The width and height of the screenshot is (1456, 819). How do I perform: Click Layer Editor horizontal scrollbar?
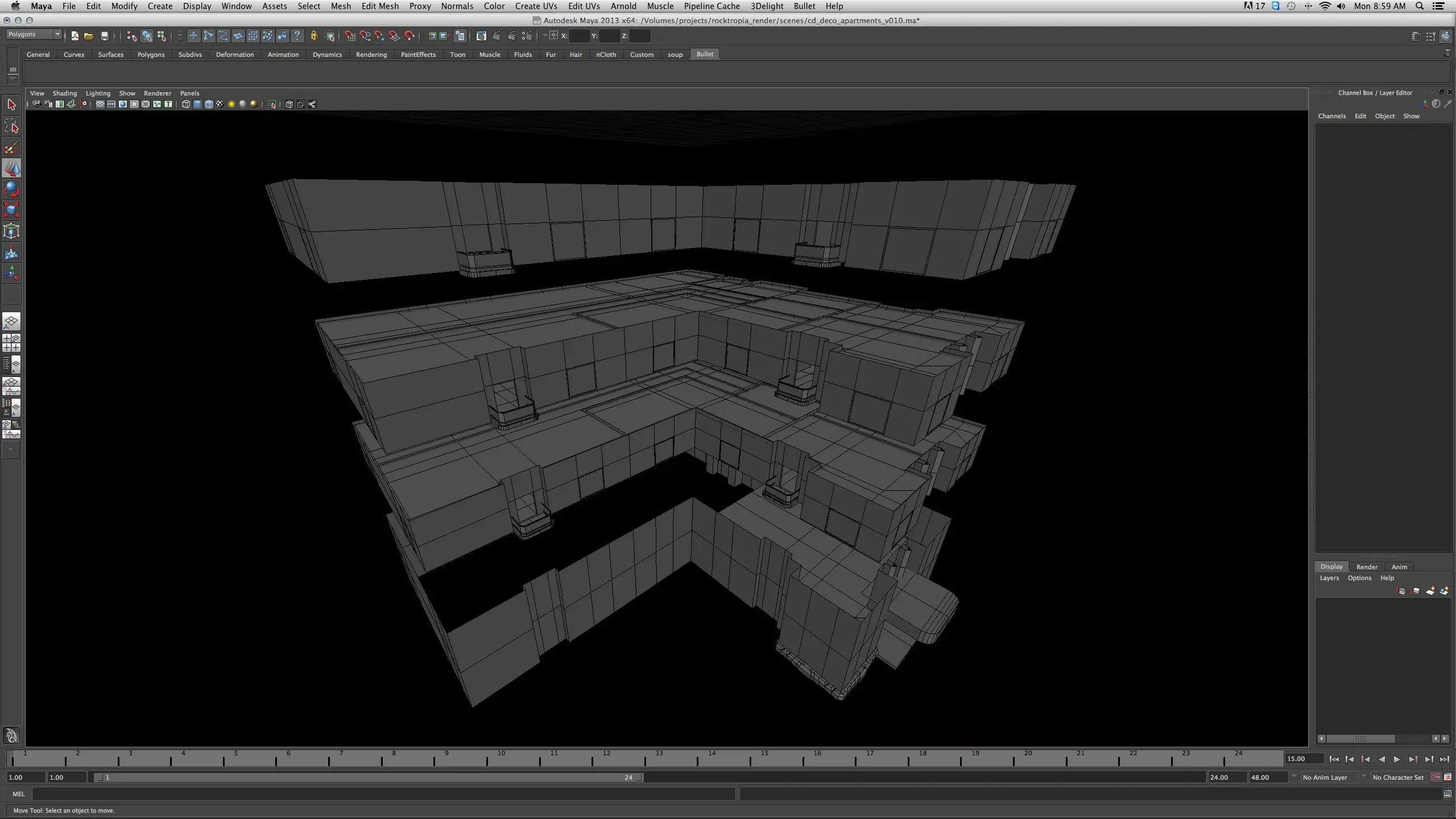pos(1360,739)
